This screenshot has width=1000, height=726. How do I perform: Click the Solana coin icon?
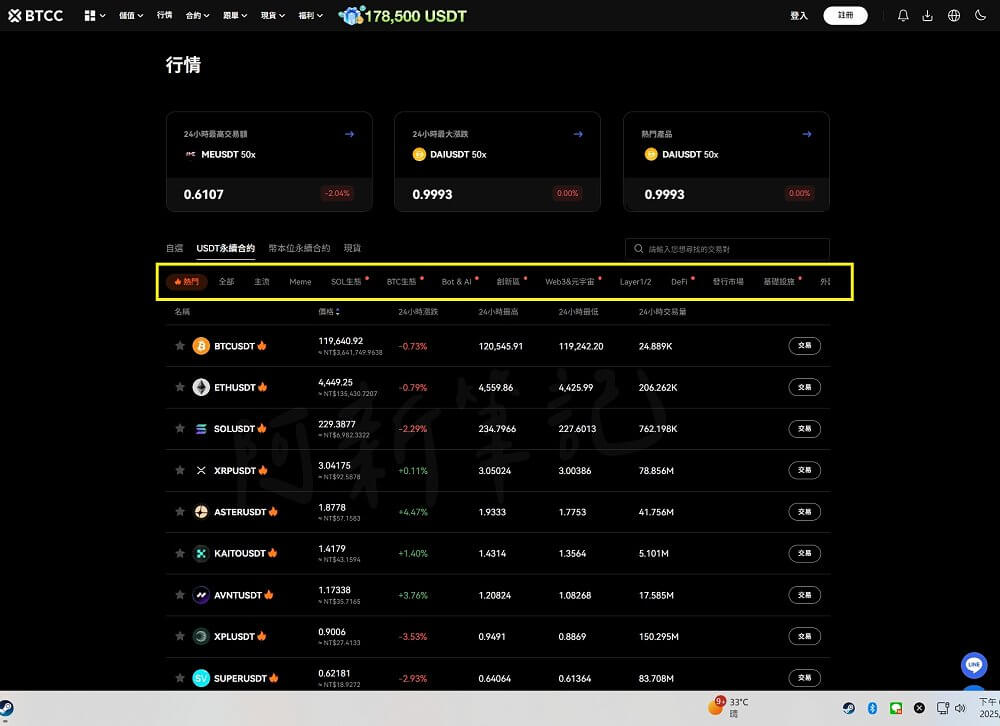tap(201, 429)
